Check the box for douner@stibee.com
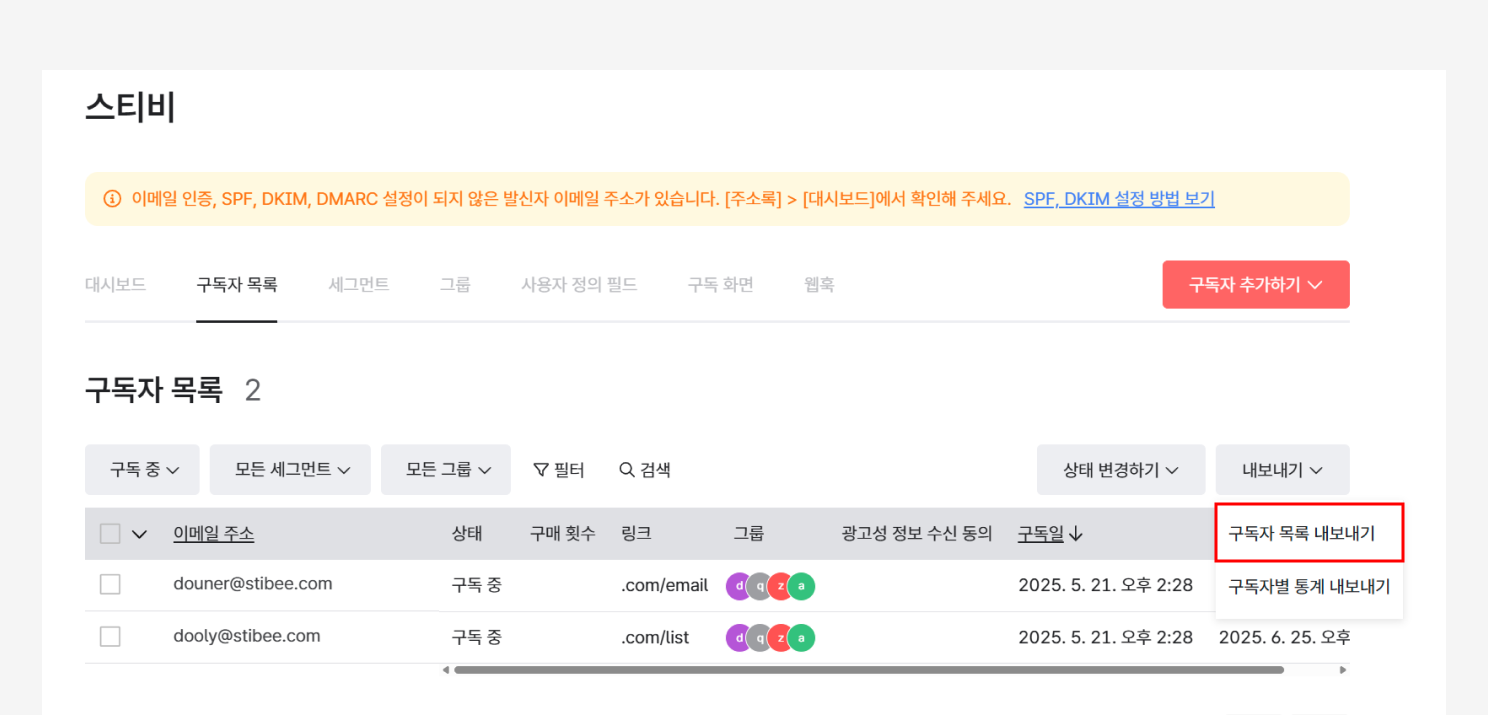The image size is (1488, 715). 110,584
